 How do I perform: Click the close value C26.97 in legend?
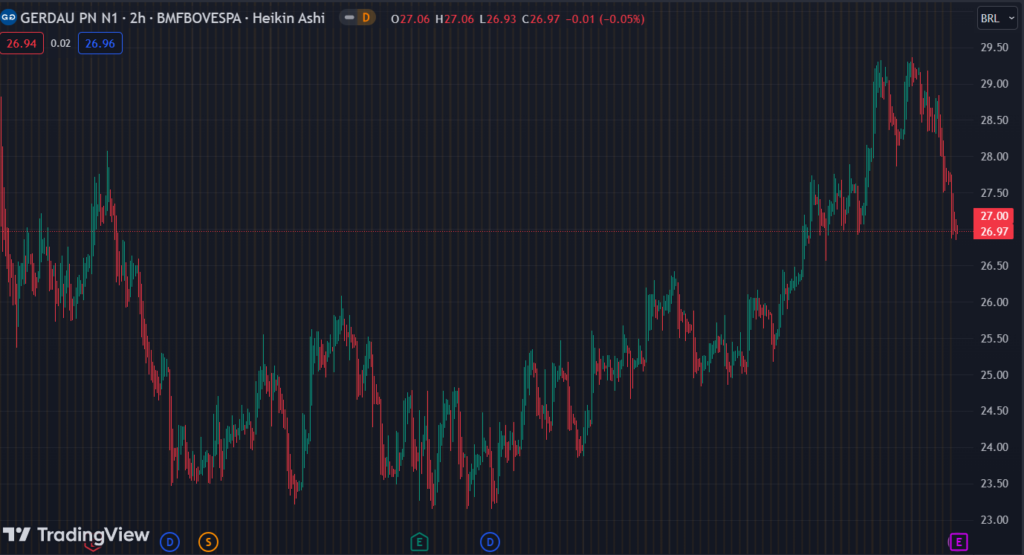tap(541, 19)
